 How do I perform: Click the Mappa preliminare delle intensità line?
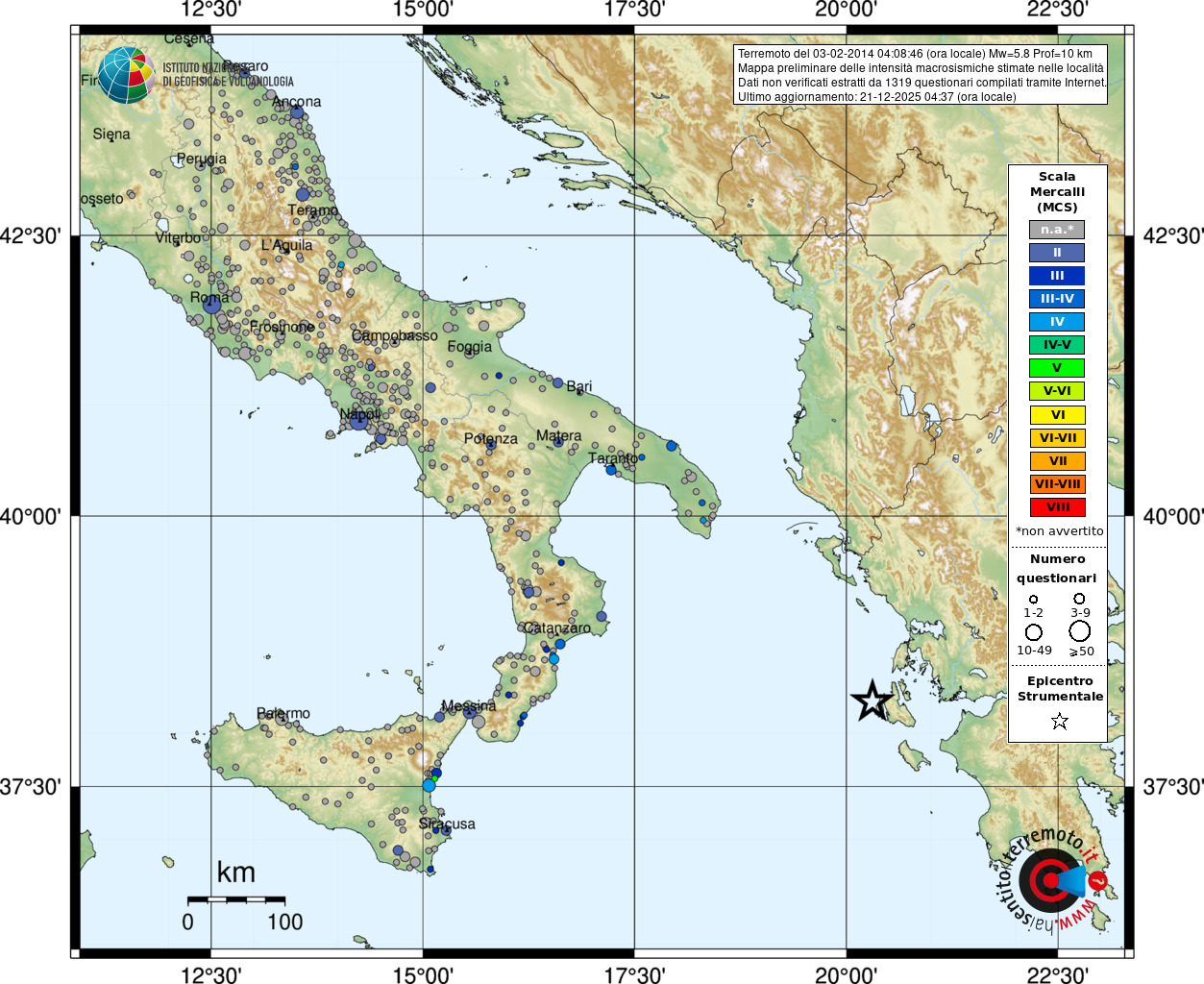921,68
